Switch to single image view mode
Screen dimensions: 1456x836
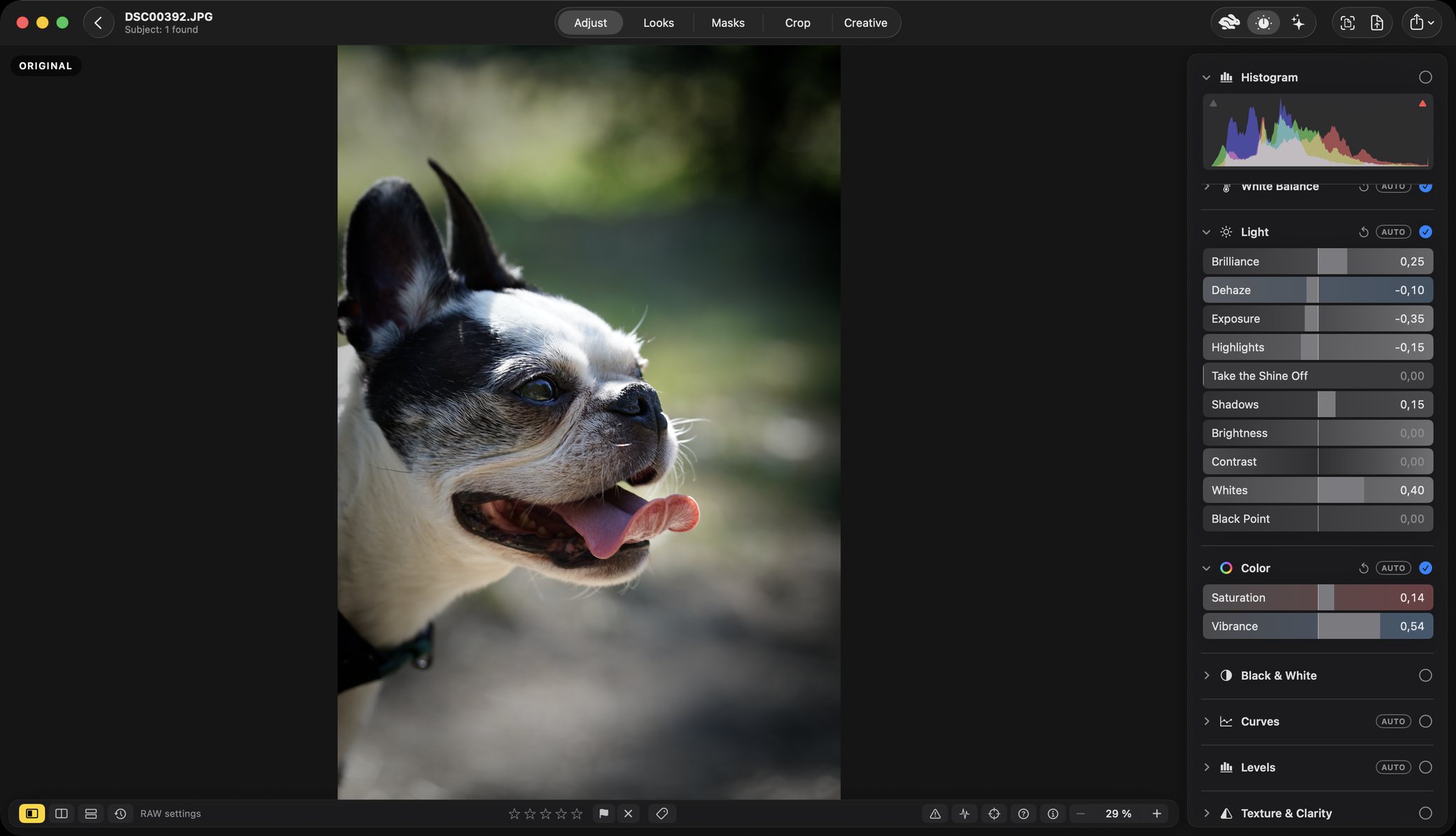click(31, 814)
